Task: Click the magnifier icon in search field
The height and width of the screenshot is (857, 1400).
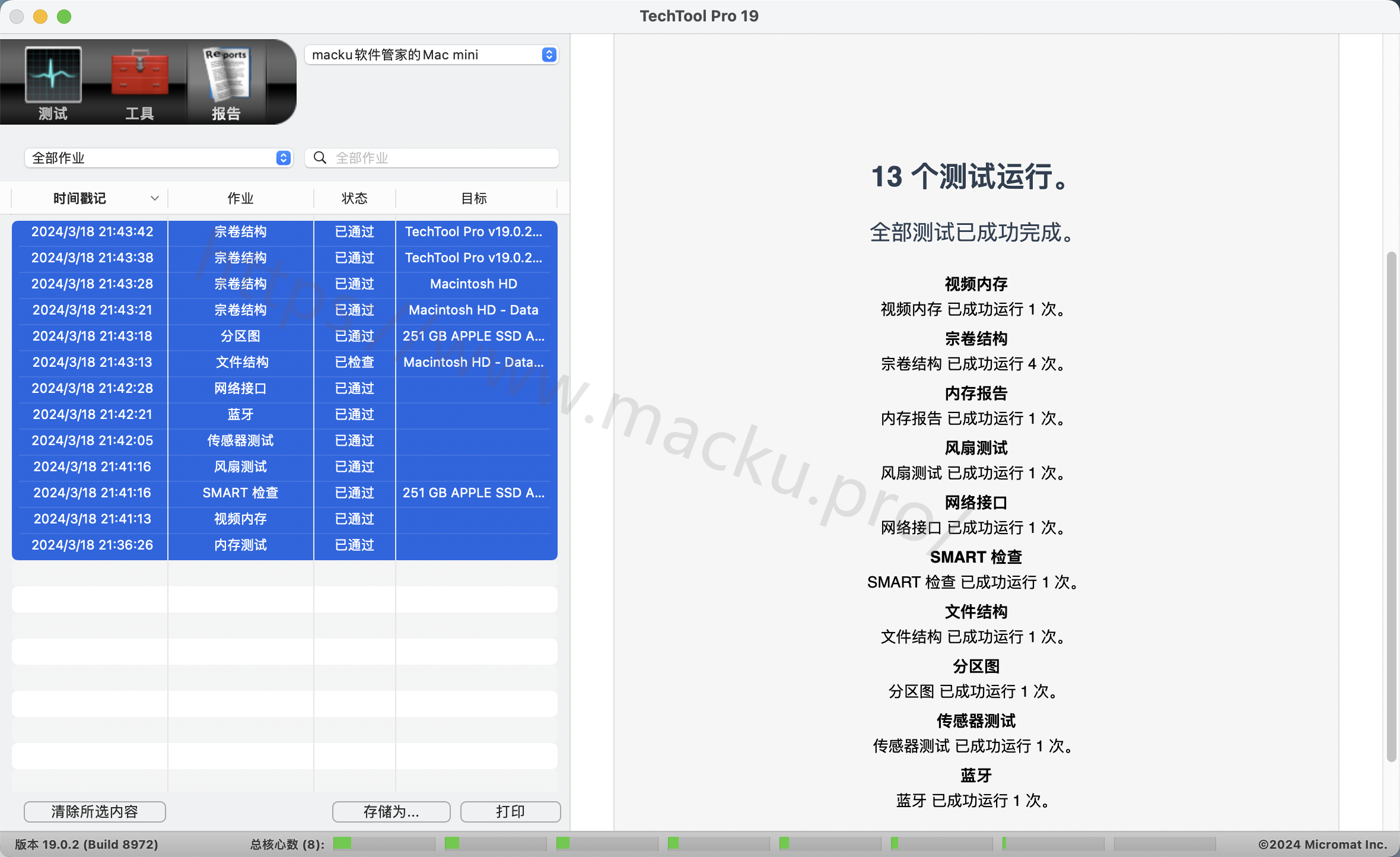Action: click(320, 158)
